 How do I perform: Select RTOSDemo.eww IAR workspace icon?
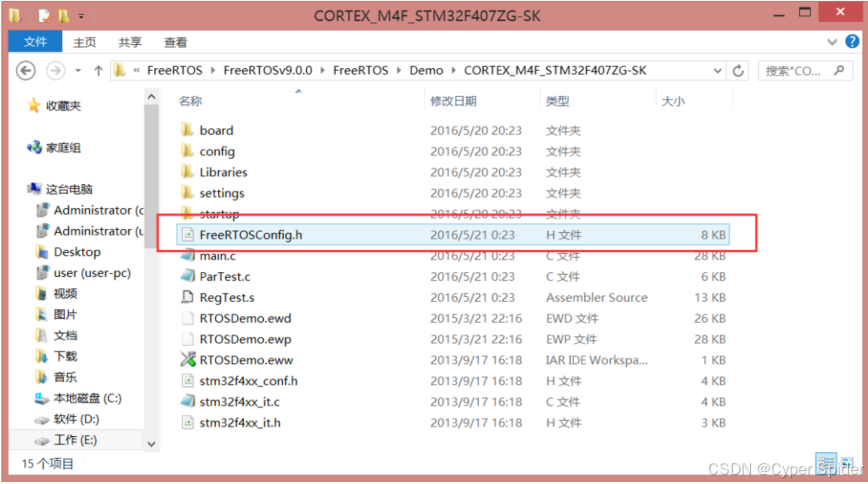click(x=188, y=360)
